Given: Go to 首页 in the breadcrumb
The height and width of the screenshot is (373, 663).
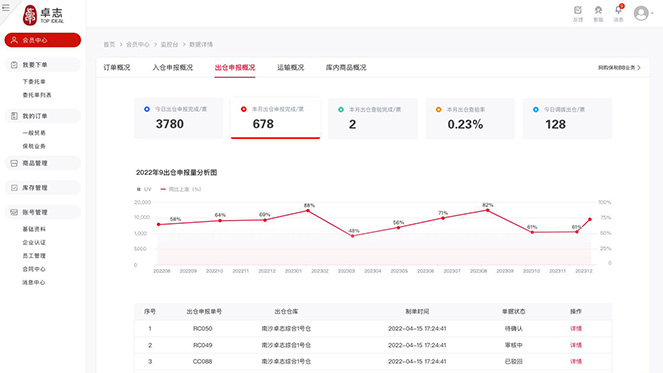Looking at the screenshot, I should (109, 44).
